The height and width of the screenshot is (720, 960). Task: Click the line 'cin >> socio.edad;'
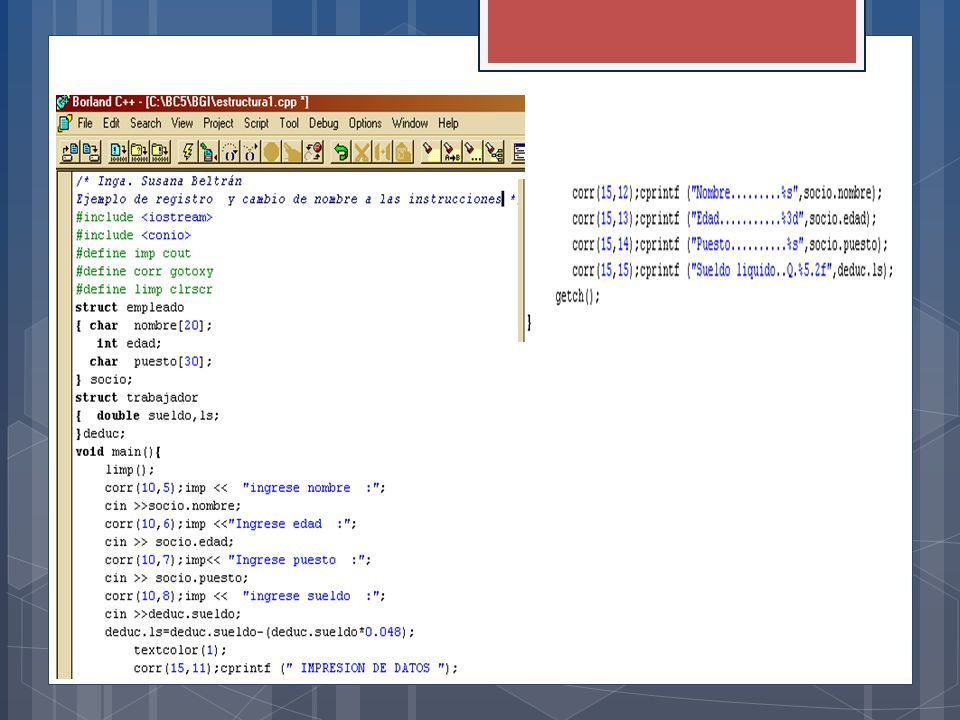click(x=169, y=542)
